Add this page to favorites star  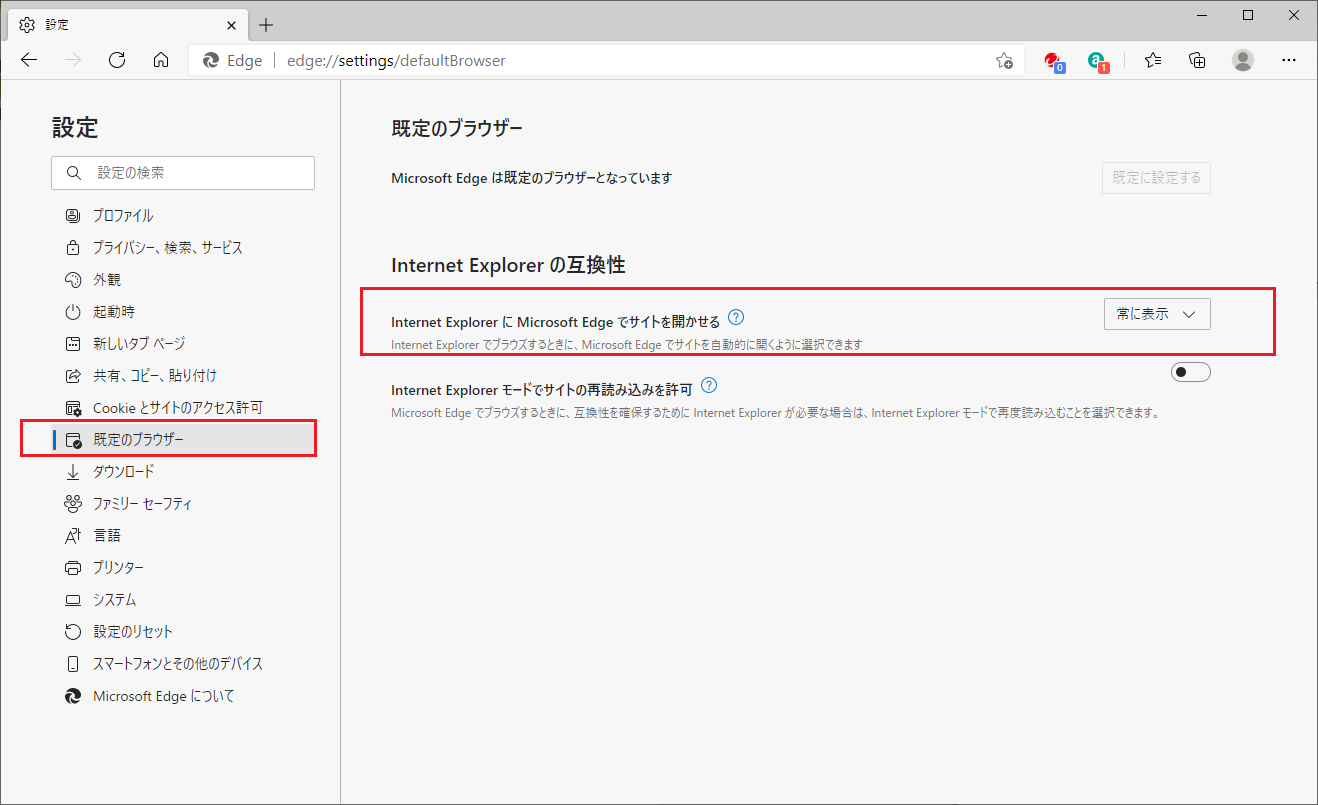[x=1004, y=61]
